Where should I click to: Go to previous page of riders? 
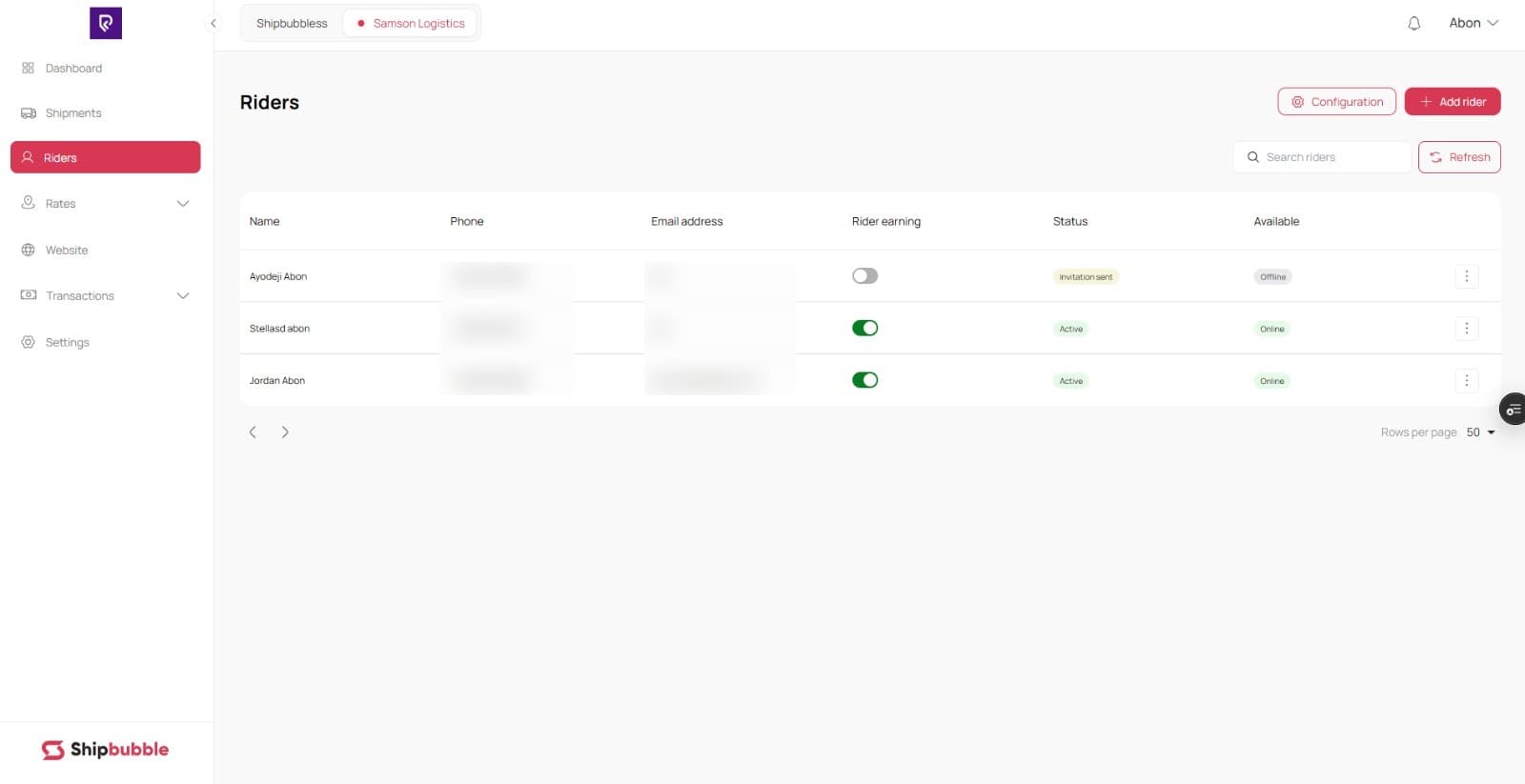[253, 432]
